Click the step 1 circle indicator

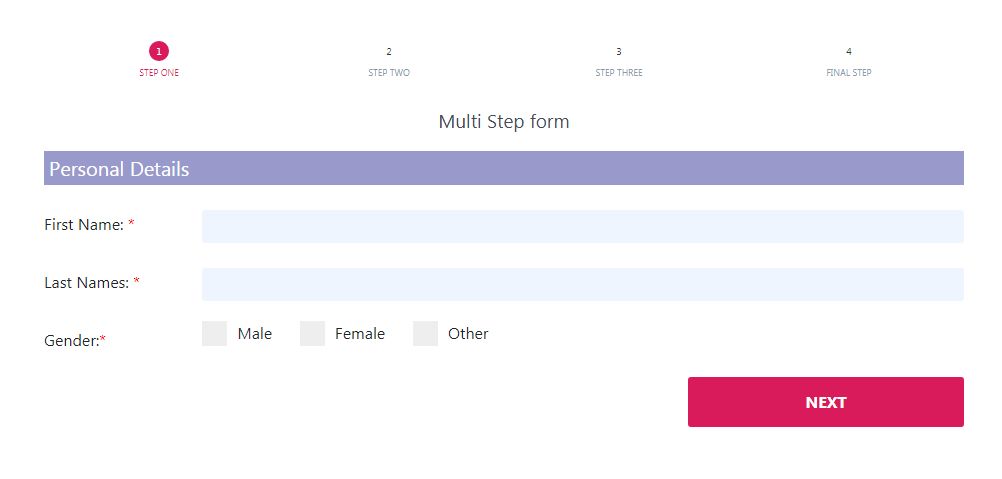[159, 51]
